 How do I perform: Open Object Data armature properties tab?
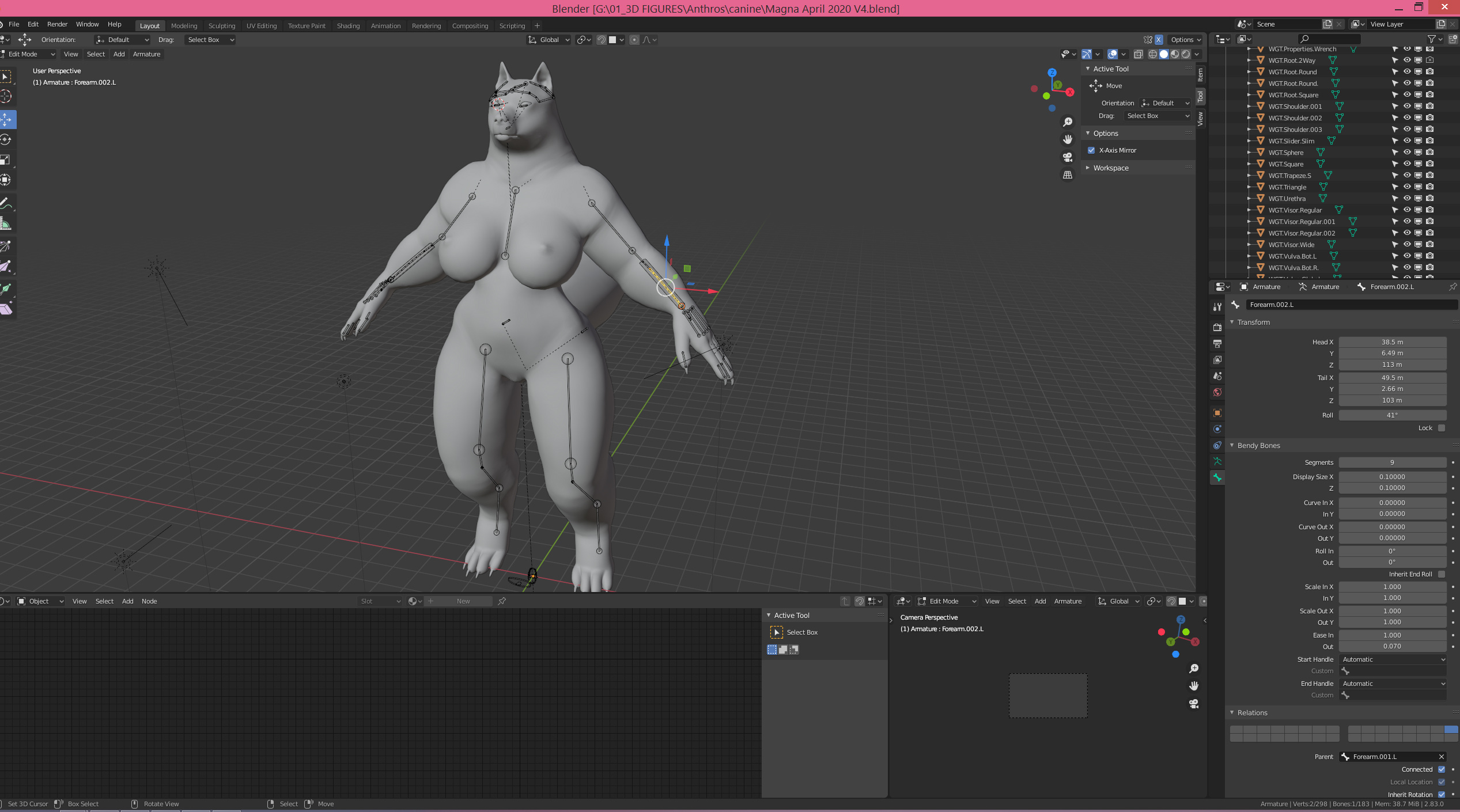click(1217, 461)
